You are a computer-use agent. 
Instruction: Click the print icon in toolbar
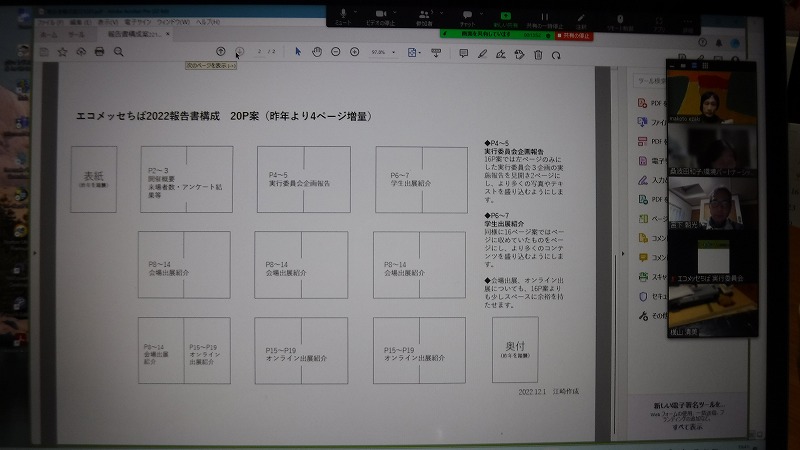(99, 52)
